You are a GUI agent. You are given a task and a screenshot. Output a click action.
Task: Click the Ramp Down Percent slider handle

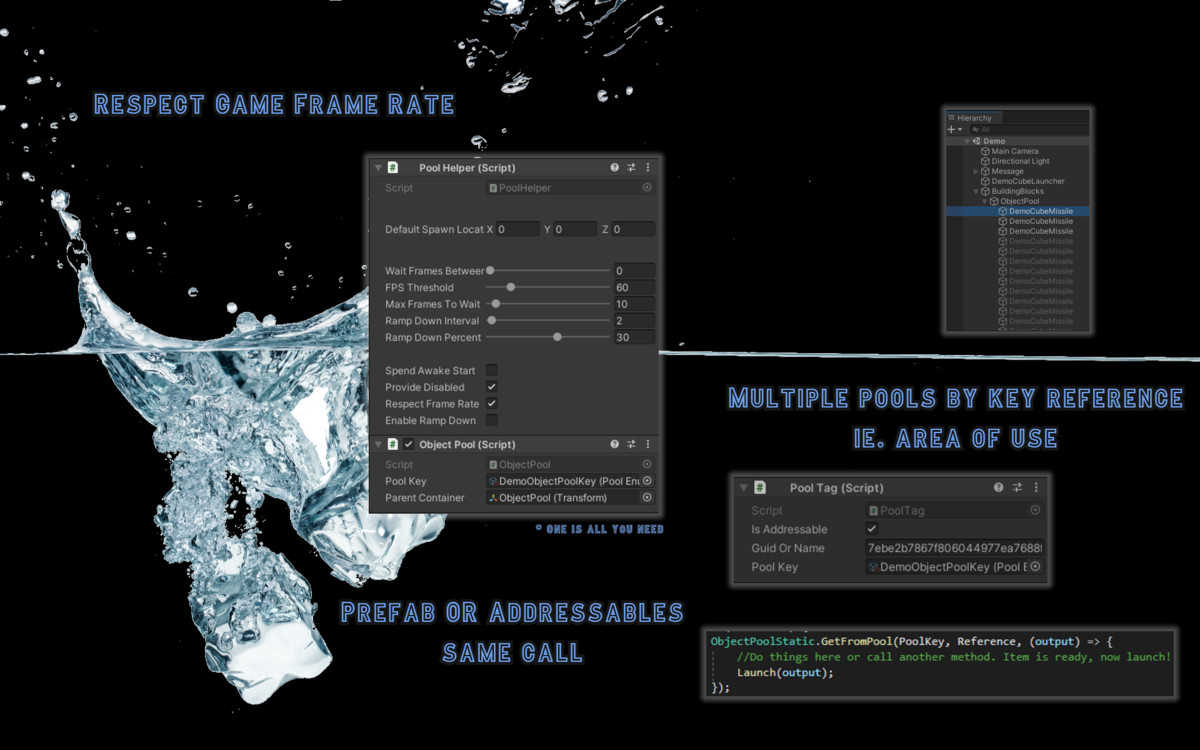(x=557, y=337)
